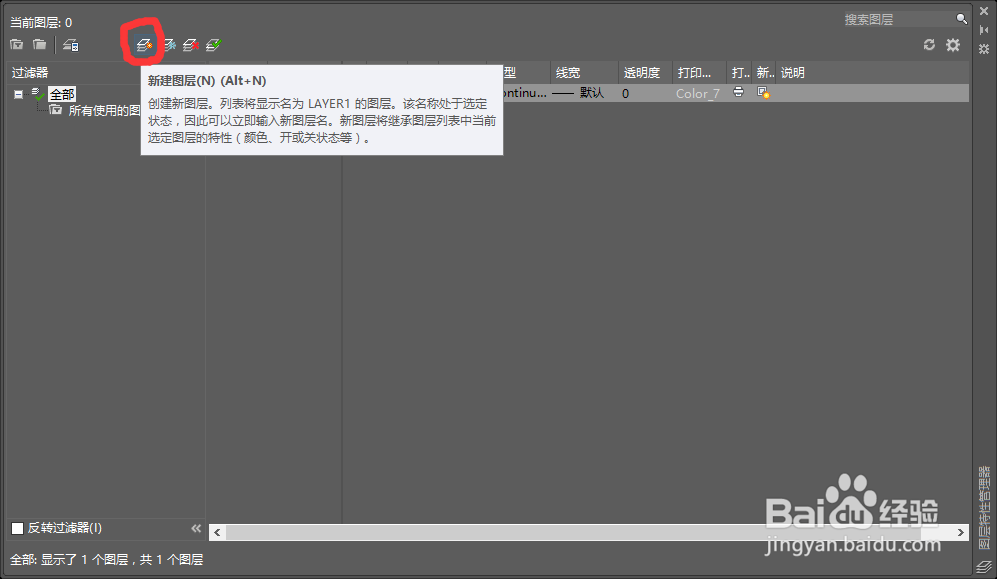The image size is (997, 579).
Task: Click the 线宽 column header
Action: pyautogui.click(x=584, y=72)
